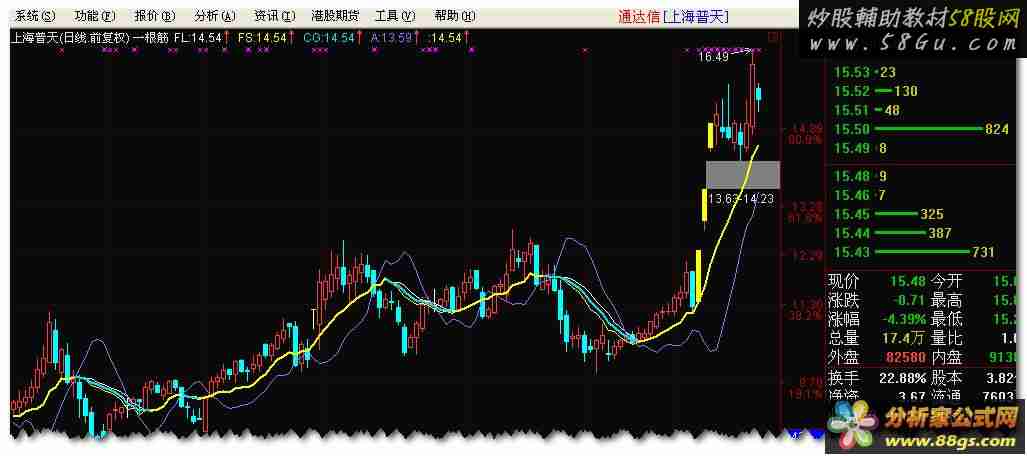The height and width of the screenshot is (456, 1027).
Task: Select the yellow FS:14.54 indicator value
Action: coord(262,38)
